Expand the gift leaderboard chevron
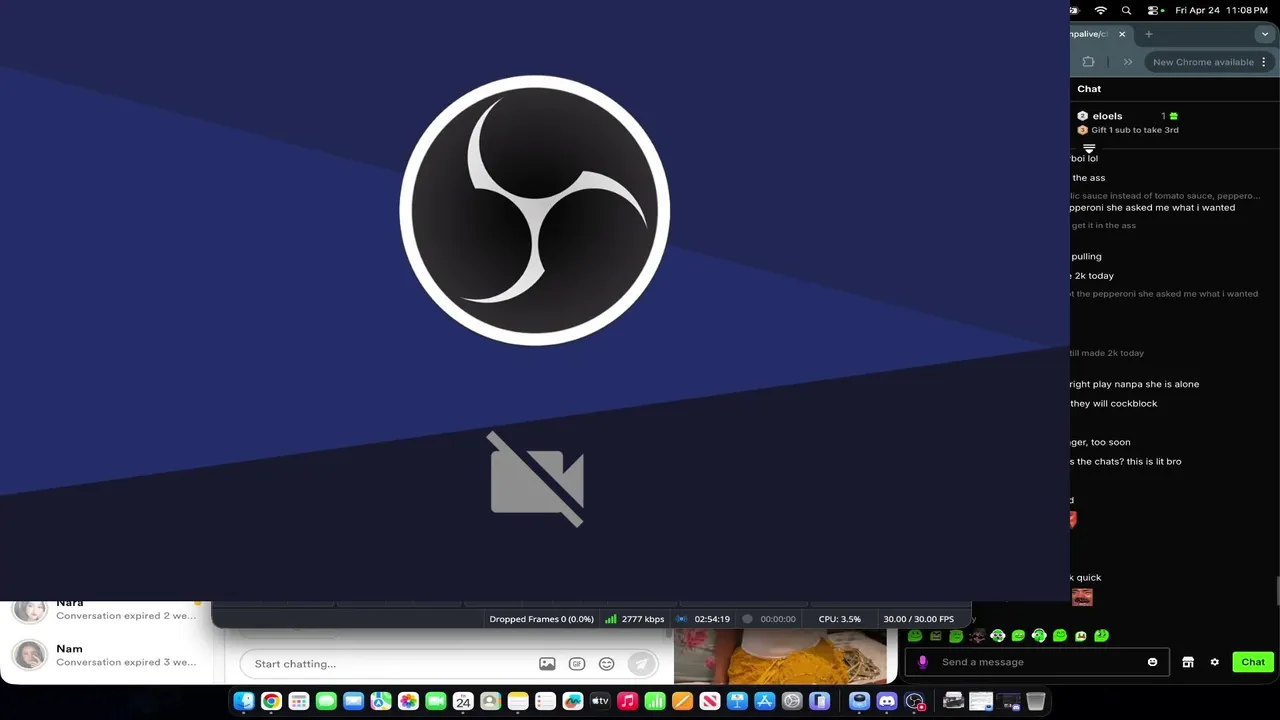The width and height of the screenshot is (1280, 720). tap(1089, 148)
